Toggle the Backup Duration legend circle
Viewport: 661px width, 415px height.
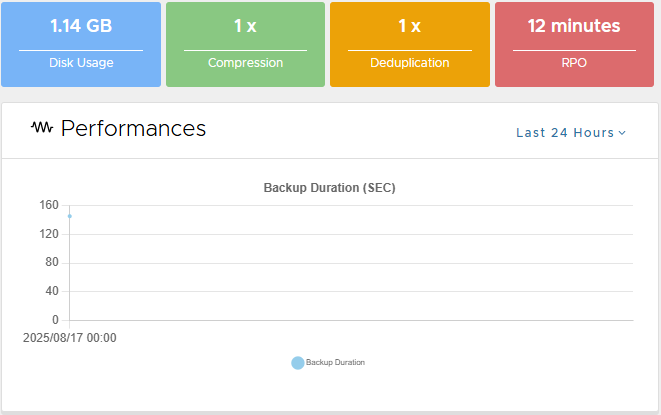[x=297, y=363]
